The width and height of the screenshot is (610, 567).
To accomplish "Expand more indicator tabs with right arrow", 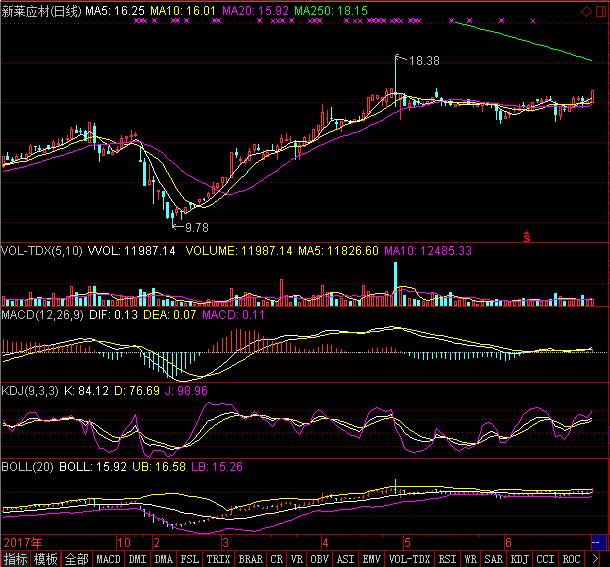I will 595,559.
